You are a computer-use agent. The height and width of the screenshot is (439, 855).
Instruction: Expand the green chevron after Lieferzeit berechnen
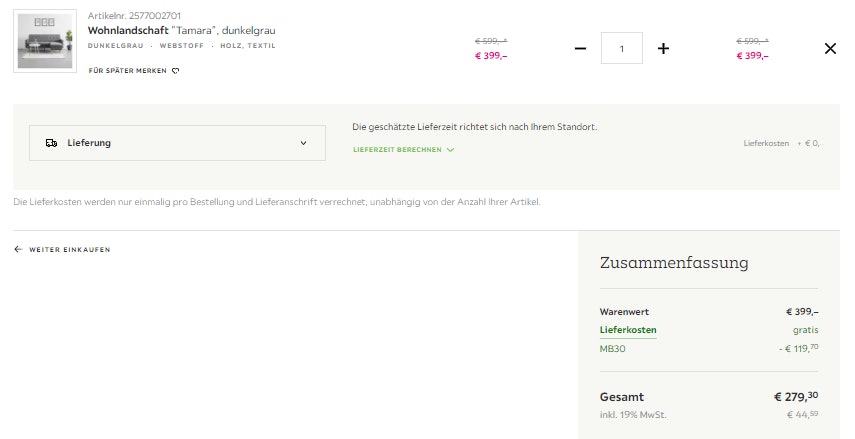tap(451, 150)
